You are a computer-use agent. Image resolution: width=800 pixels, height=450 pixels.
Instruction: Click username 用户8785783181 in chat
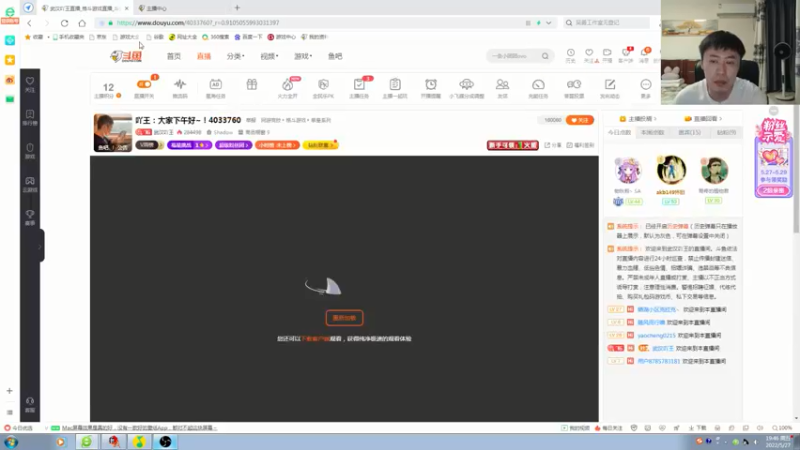click(x=658, y=361)
